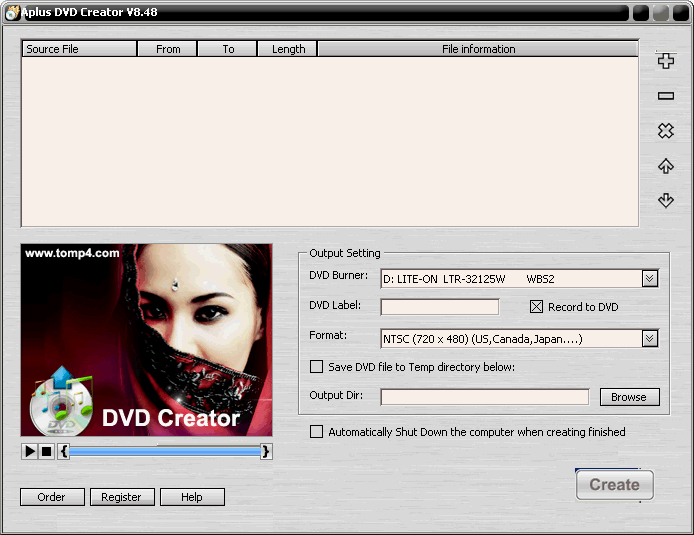Click the From column header

pyautogui.click(x=167, y=49)
